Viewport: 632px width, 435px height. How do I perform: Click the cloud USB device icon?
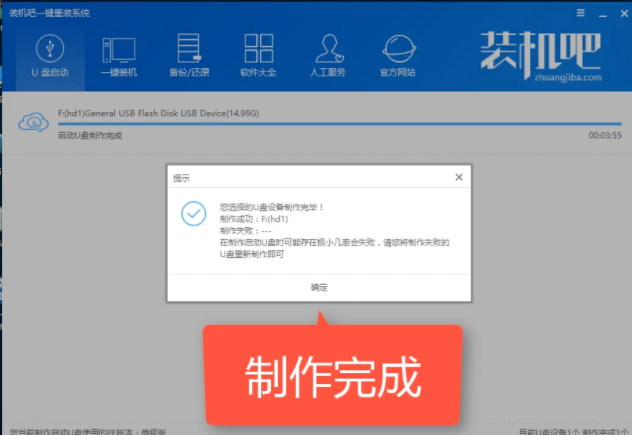33,121
